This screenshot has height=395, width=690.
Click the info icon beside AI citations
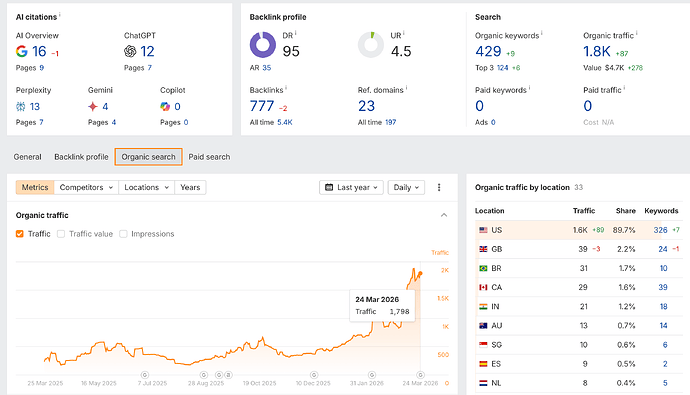60,15
